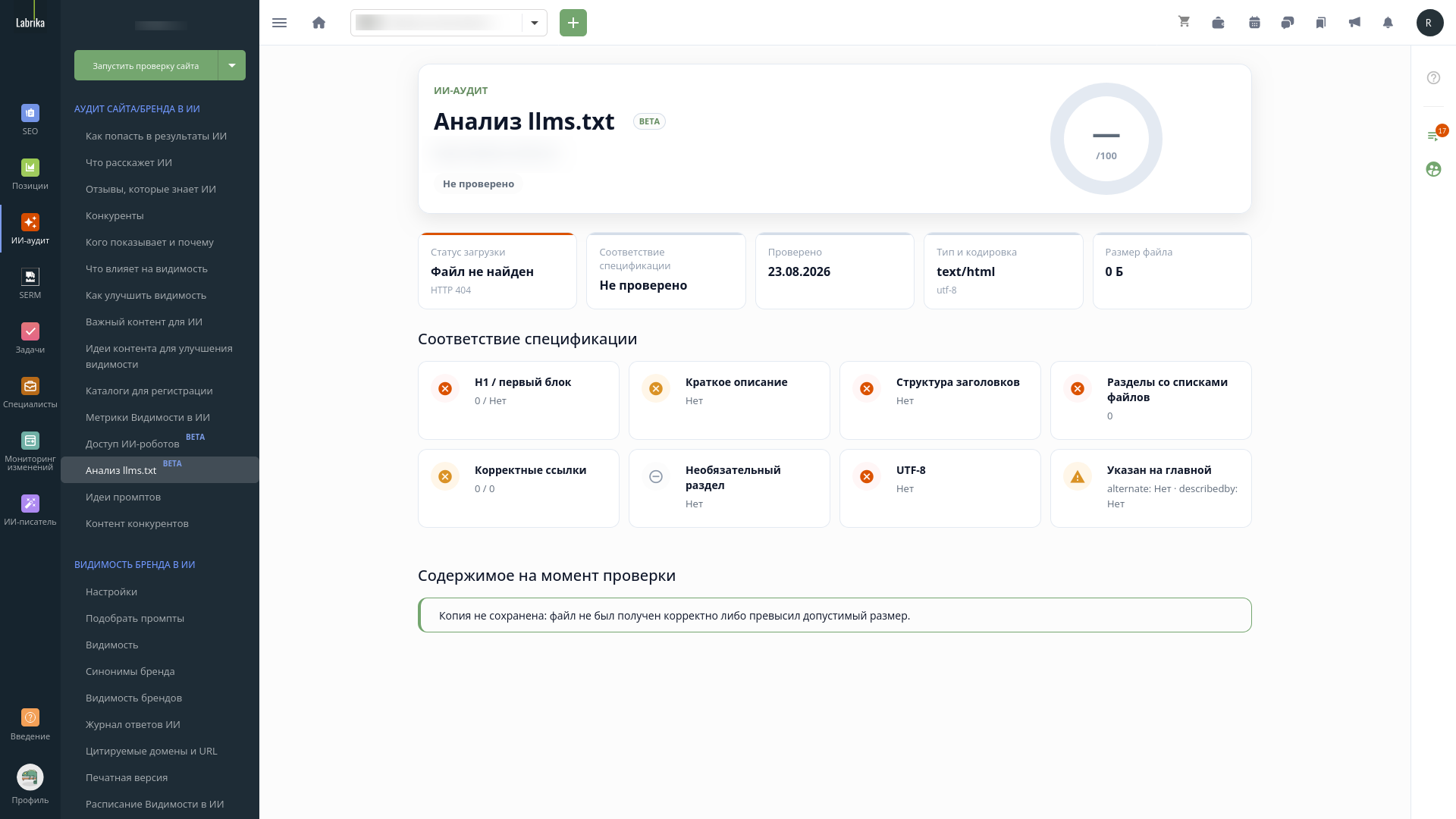Open the megaphone announcements icon

click(x=1354, y=23)
